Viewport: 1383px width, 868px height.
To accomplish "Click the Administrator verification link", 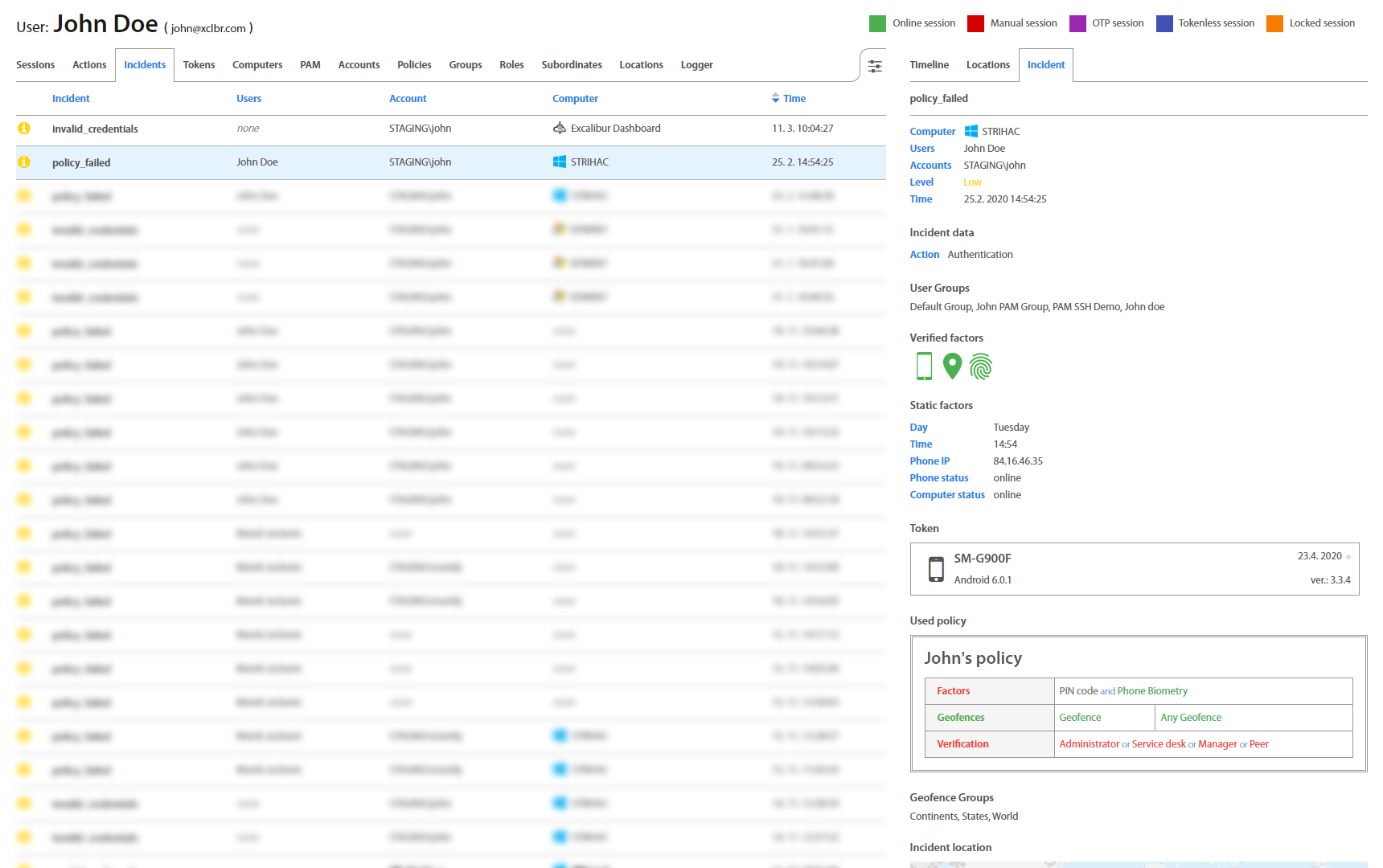I will tap(1089, 744).
